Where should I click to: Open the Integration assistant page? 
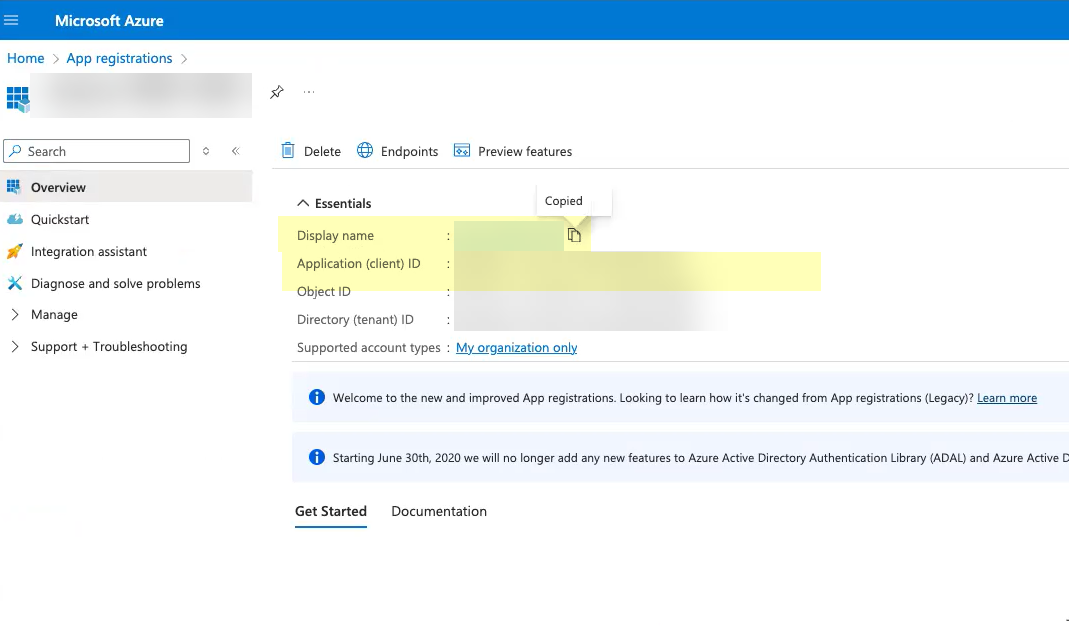tap(88, 251)
